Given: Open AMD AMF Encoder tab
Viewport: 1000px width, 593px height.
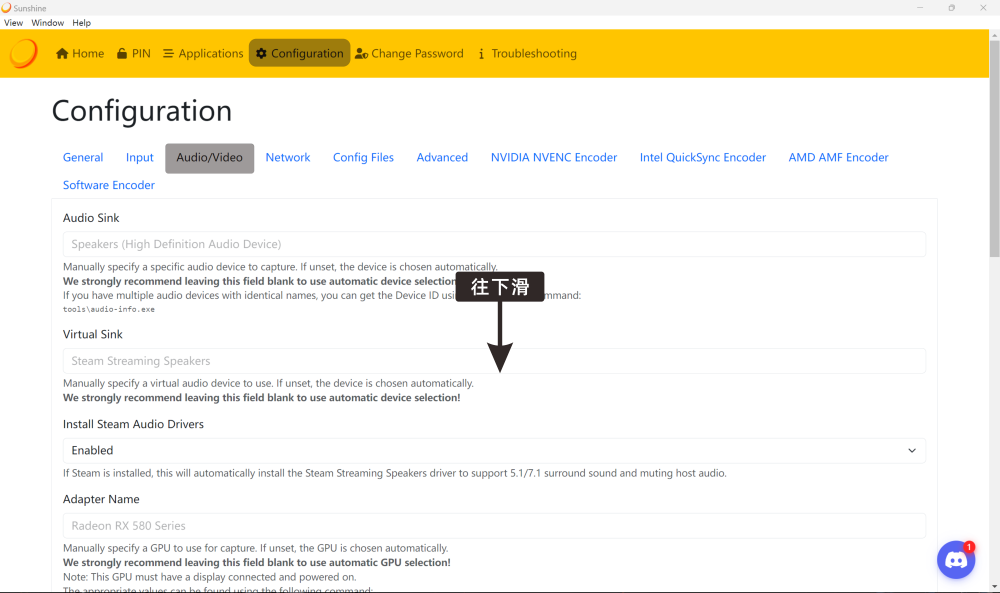Looking at the screenshot, I should 838,157.
